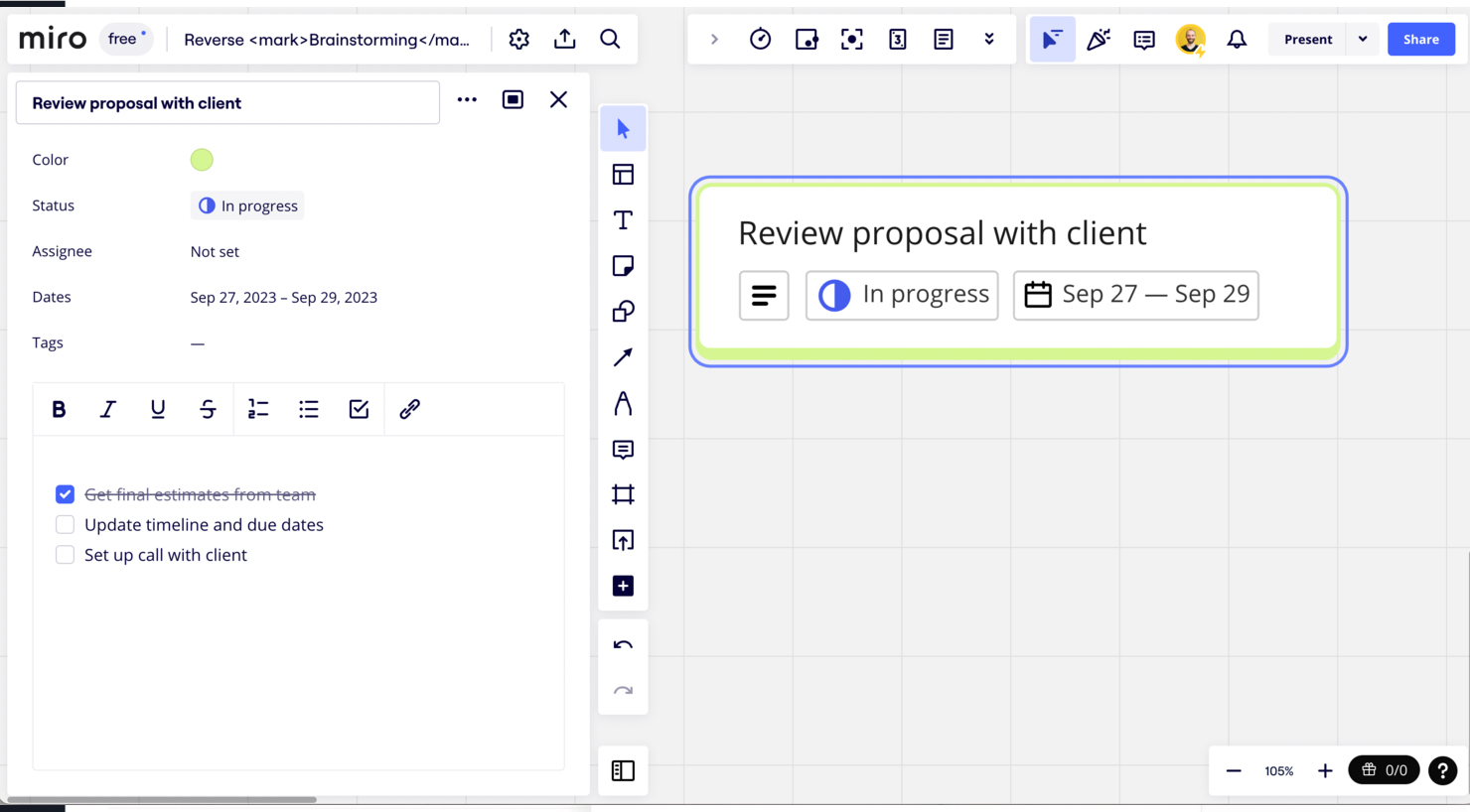Select the Frame tool
The width and height of the screenshot is (1470, 812).
coord(623,494)
